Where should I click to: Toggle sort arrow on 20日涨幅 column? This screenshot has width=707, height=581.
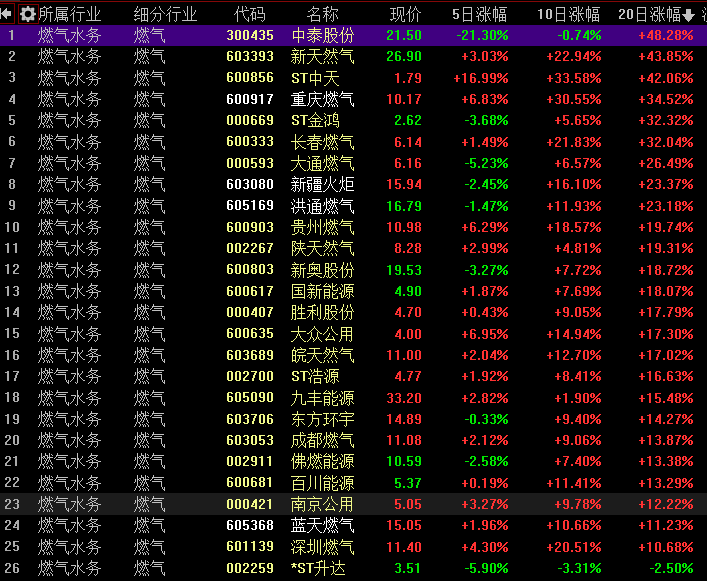click(688, 16)
